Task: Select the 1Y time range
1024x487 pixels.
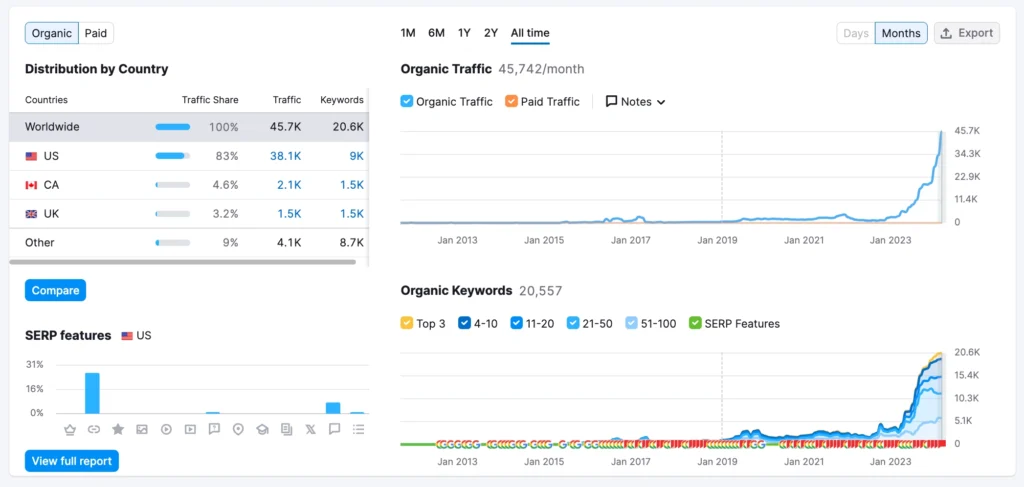Action: (x=464, y=33)
